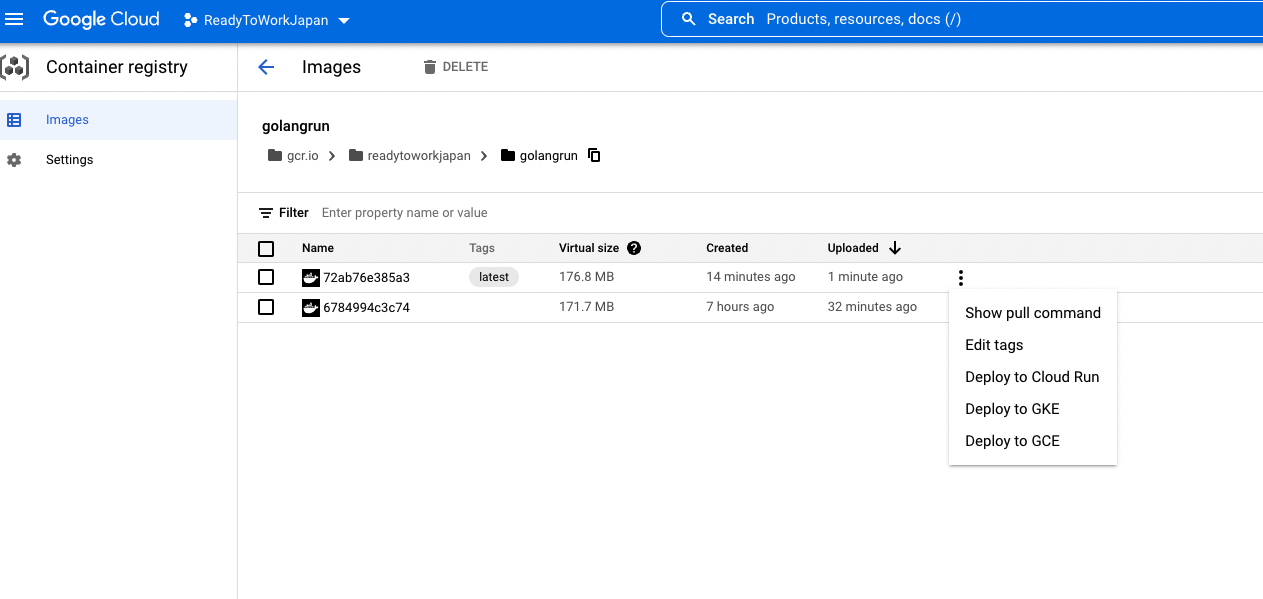The height and width of the screenshot is (599, 1263).
Task: Open image 6784994c3c74 link
Action: tap(366, 307)
